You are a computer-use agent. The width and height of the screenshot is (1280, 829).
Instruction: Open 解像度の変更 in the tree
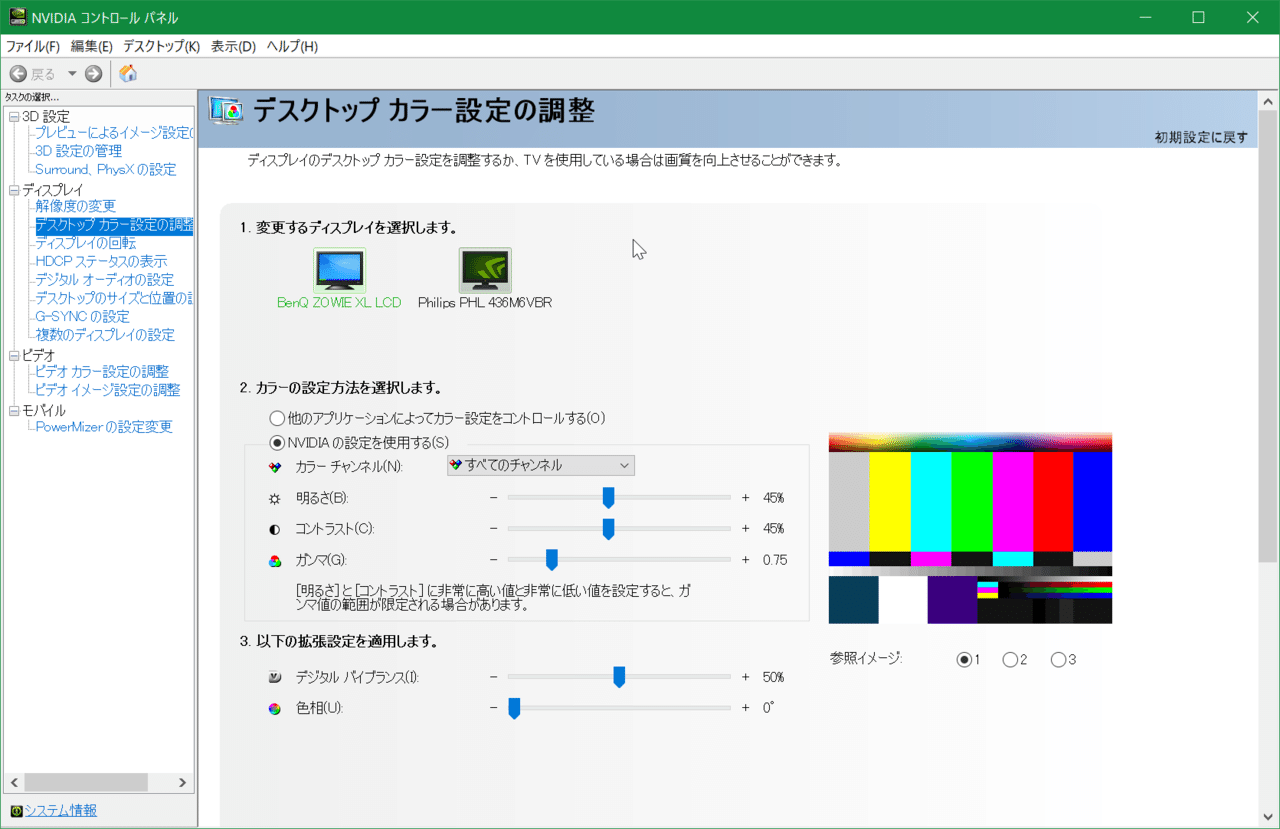75,206
